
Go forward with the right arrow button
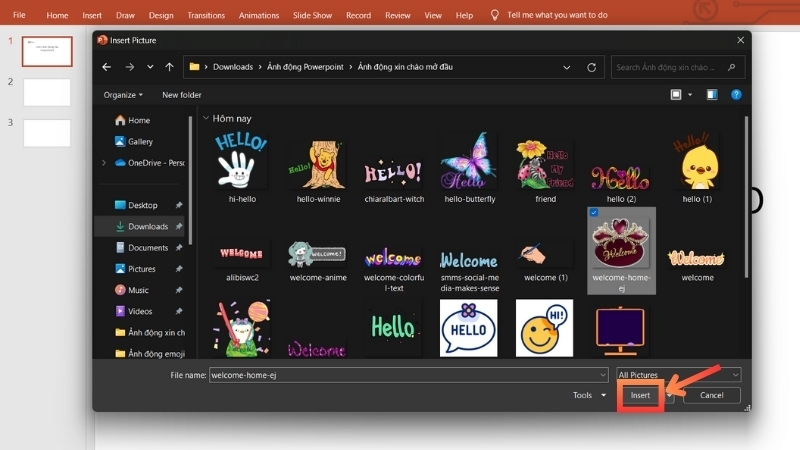point(130,67)
